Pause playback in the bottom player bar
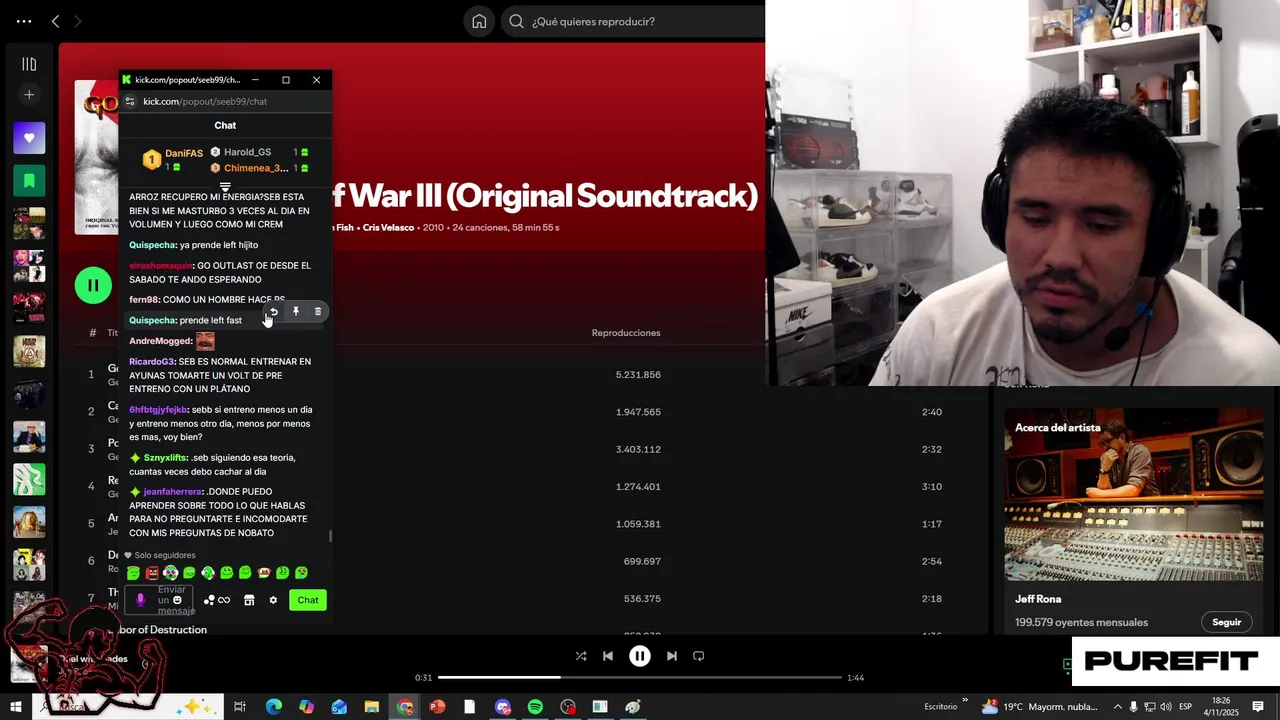 (640, 656)
